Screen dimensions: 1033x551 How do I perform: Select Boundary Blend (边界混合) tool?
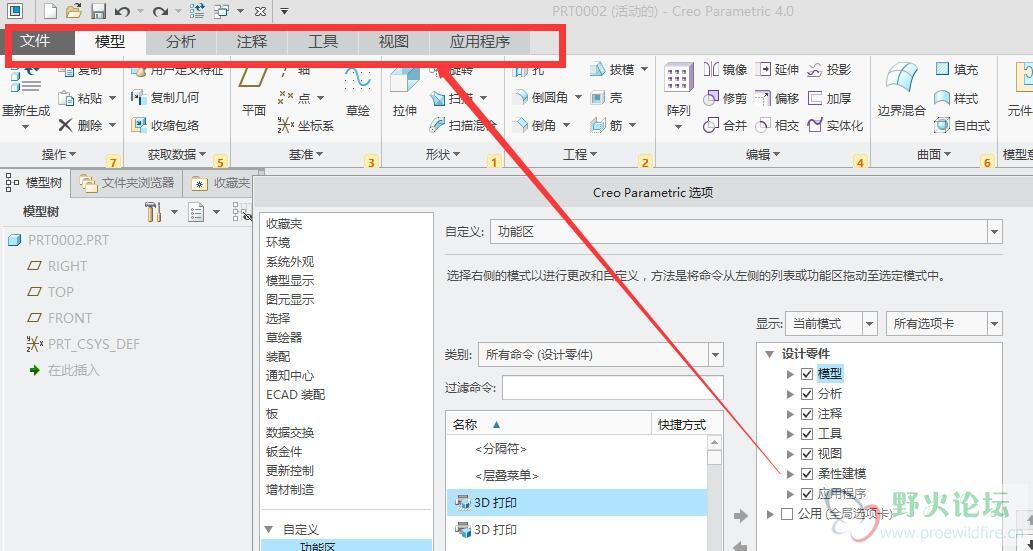tap(901, 91)
